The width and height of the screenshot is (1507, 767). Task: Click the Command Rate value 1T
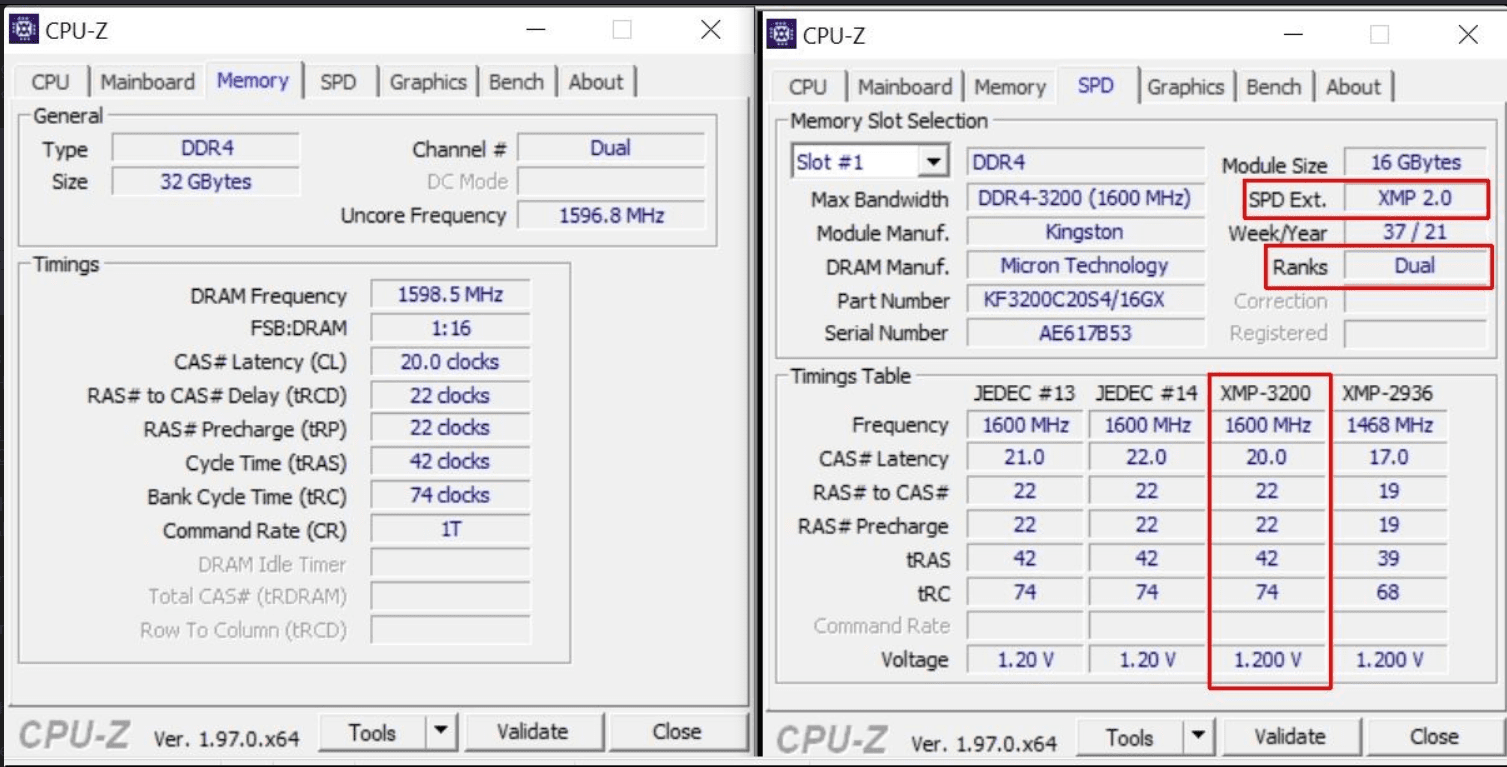click(450, 529)
